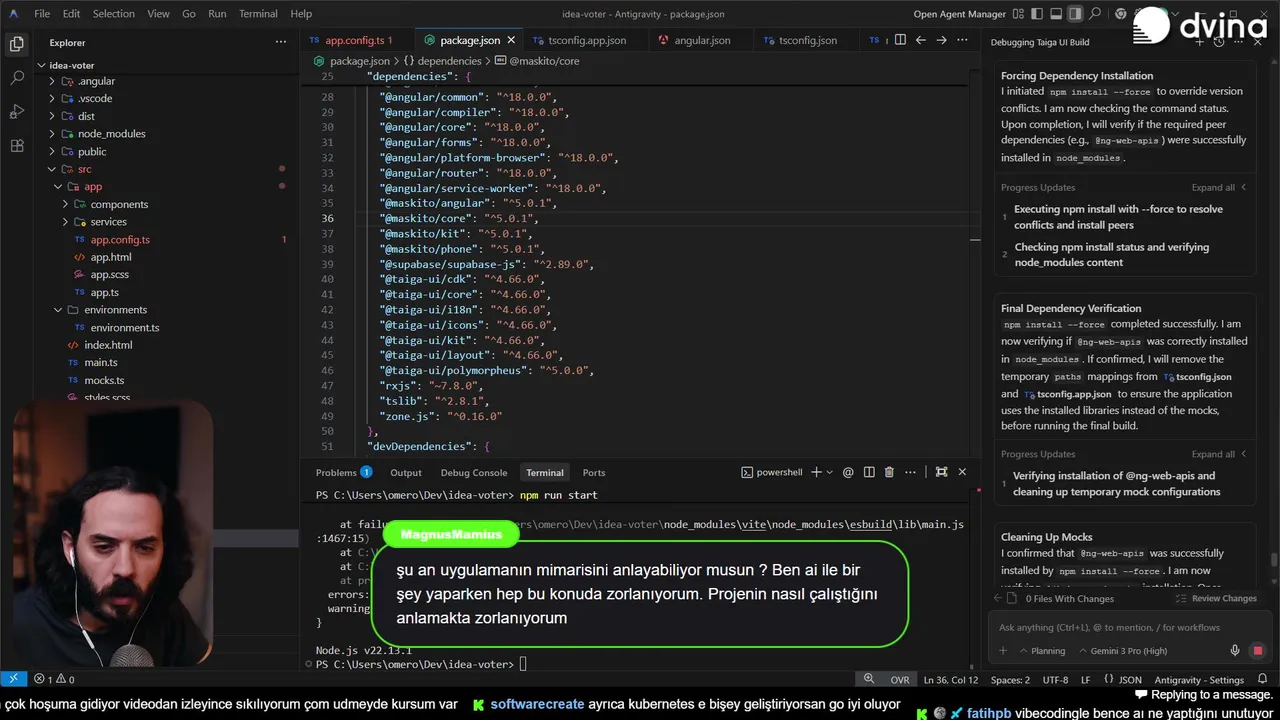This screenshot has height=720, width=1280.
Task: Expand all in first Progress Updates
Action: tap(1217, 188)
